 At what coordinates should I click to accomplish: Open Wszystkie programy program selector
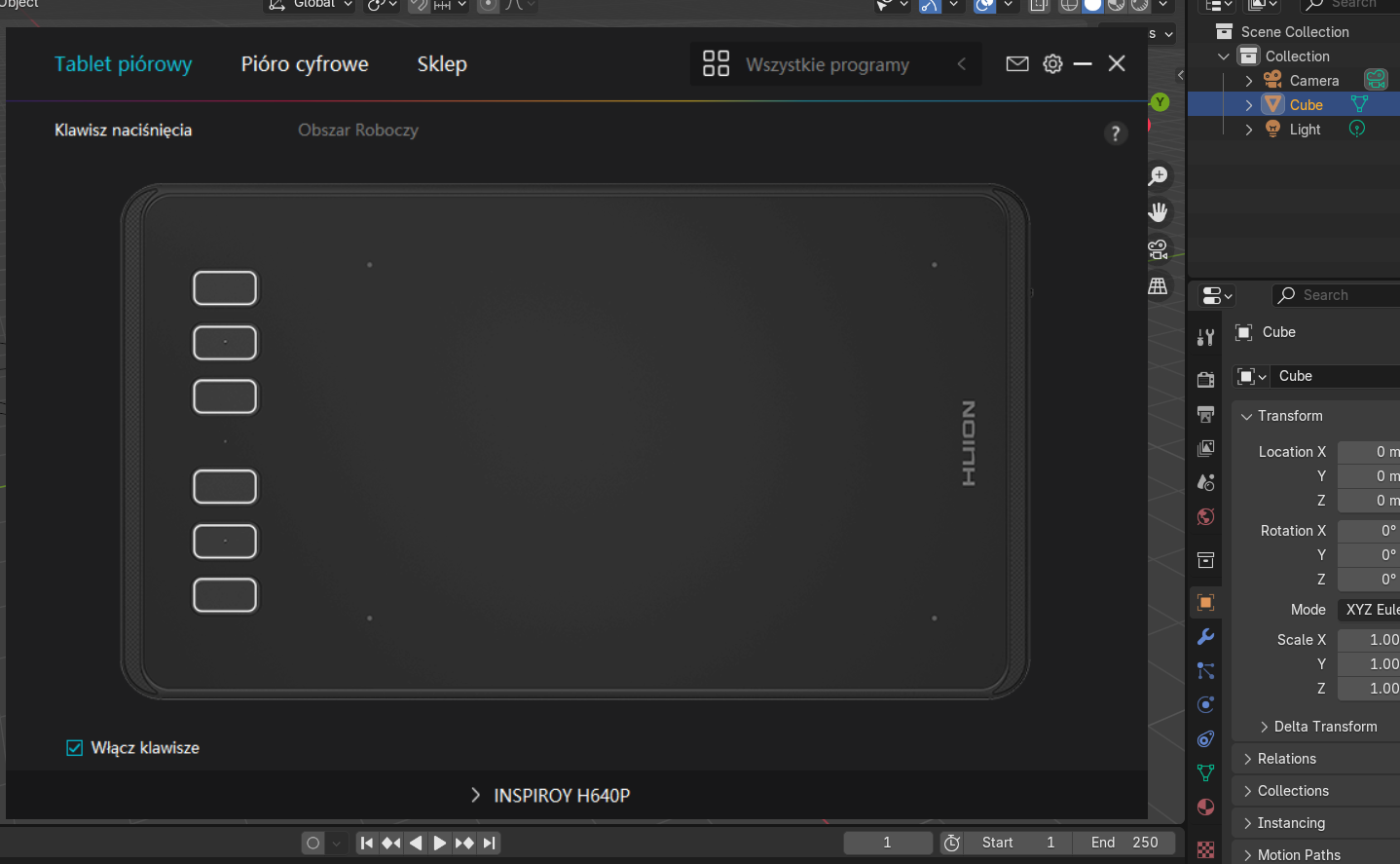coord(835,64)
